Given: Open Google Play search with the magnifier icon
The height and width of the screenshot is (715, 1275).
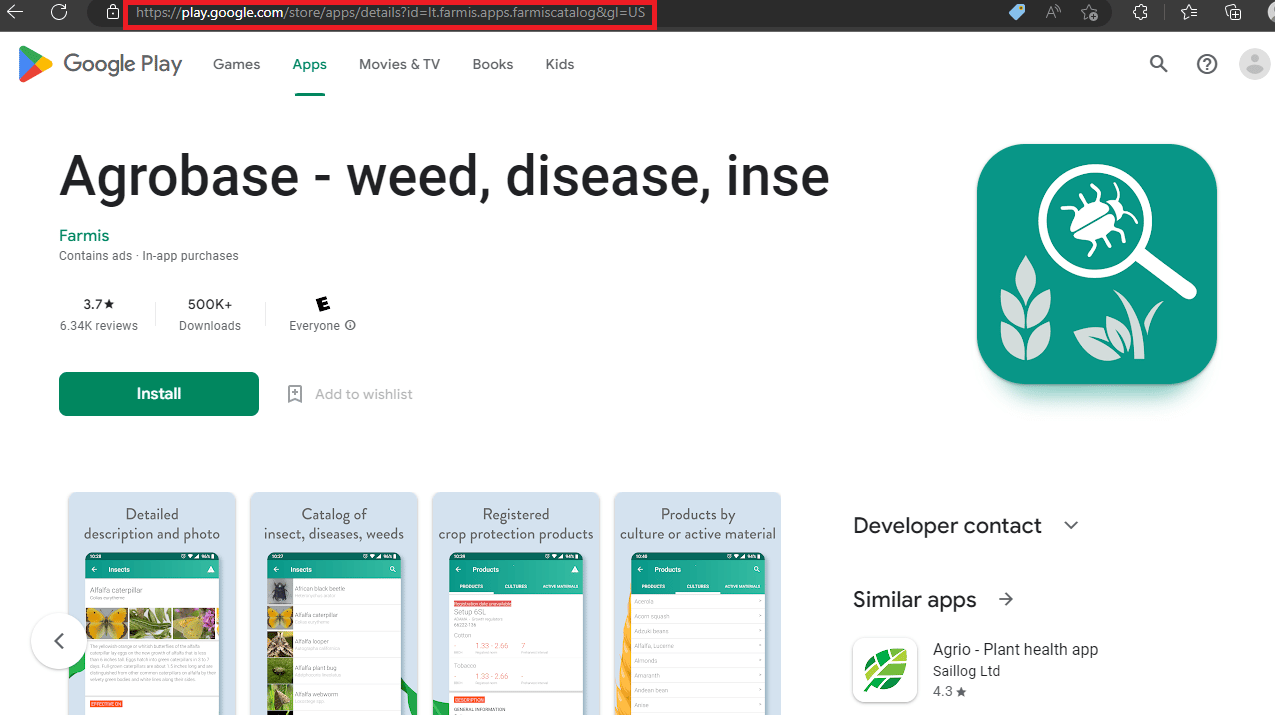Looking at the screenshot, I should [1159, 64].
